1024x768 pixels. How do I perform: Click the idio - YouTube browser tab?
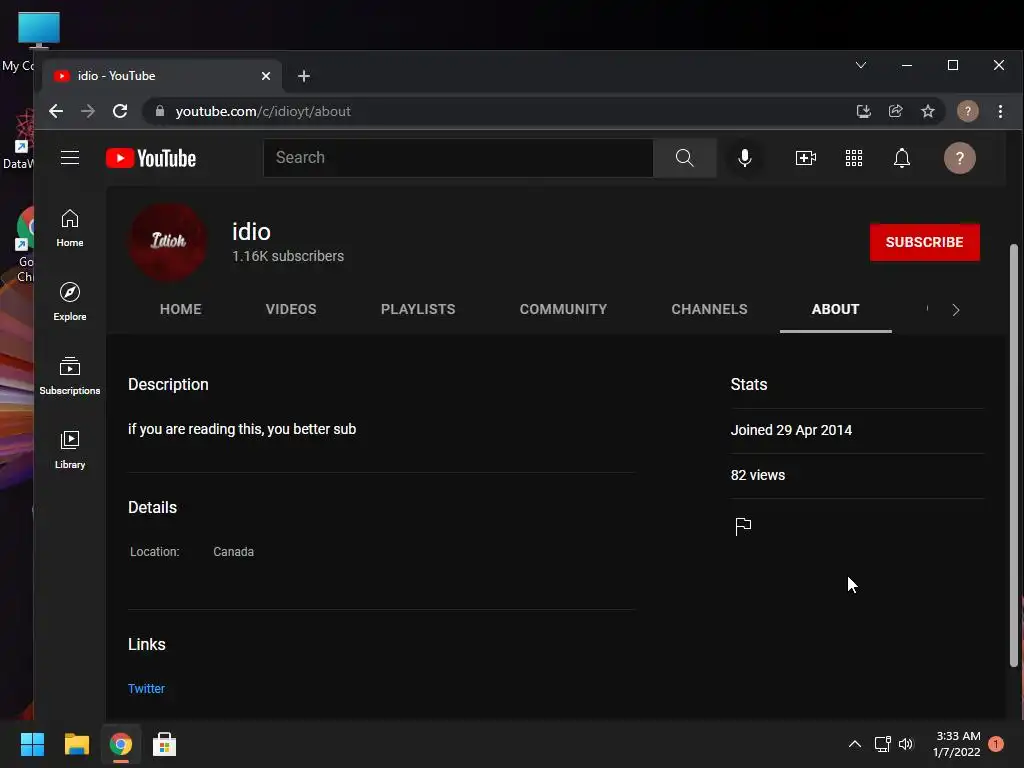(x=162, y=76)
